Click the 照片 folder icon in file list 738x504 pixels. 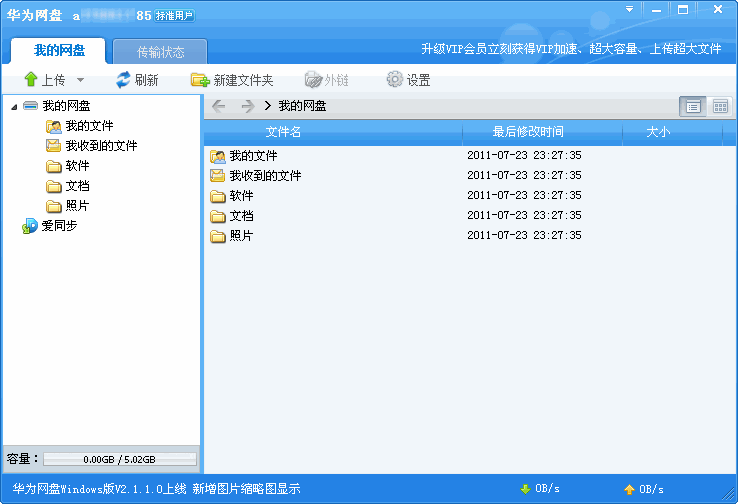coord(217,236)
